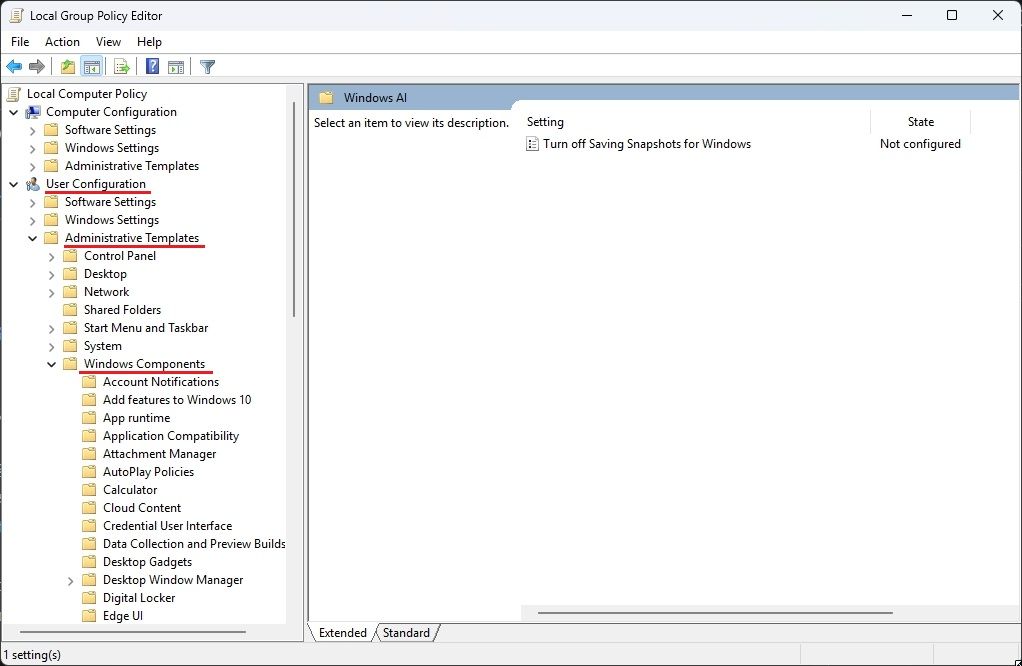Screen dimensions: 1022x666
Task: Click the Back navigation arrow
Action: pos(13,66)
